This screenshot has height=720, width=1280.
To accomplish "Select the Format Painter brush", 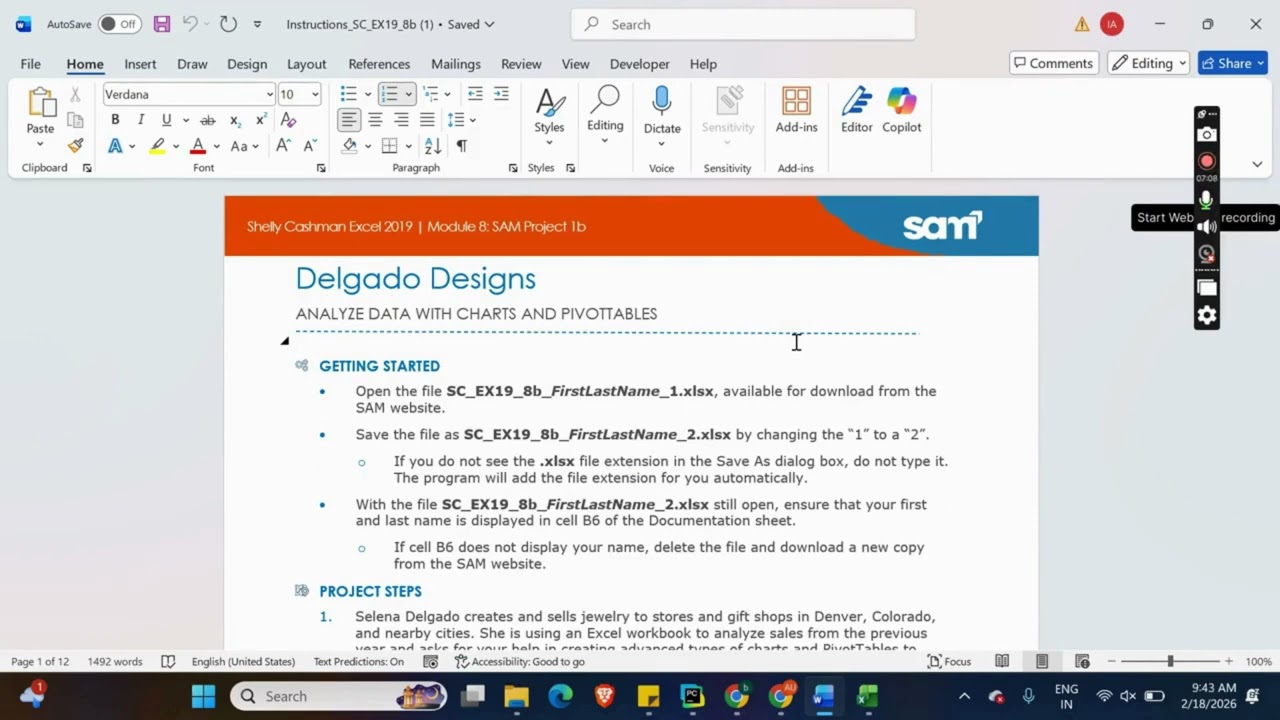I will 75,146.
